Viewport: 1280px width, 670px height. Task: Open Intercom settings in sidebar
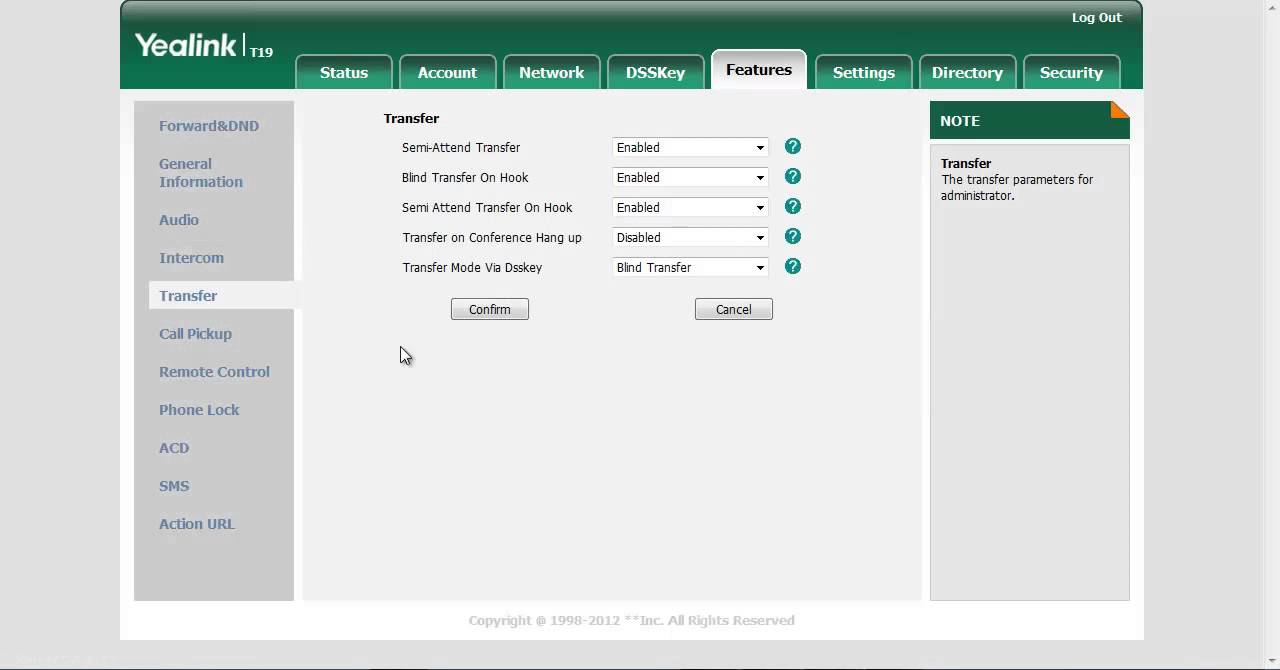tap(191, 258)
